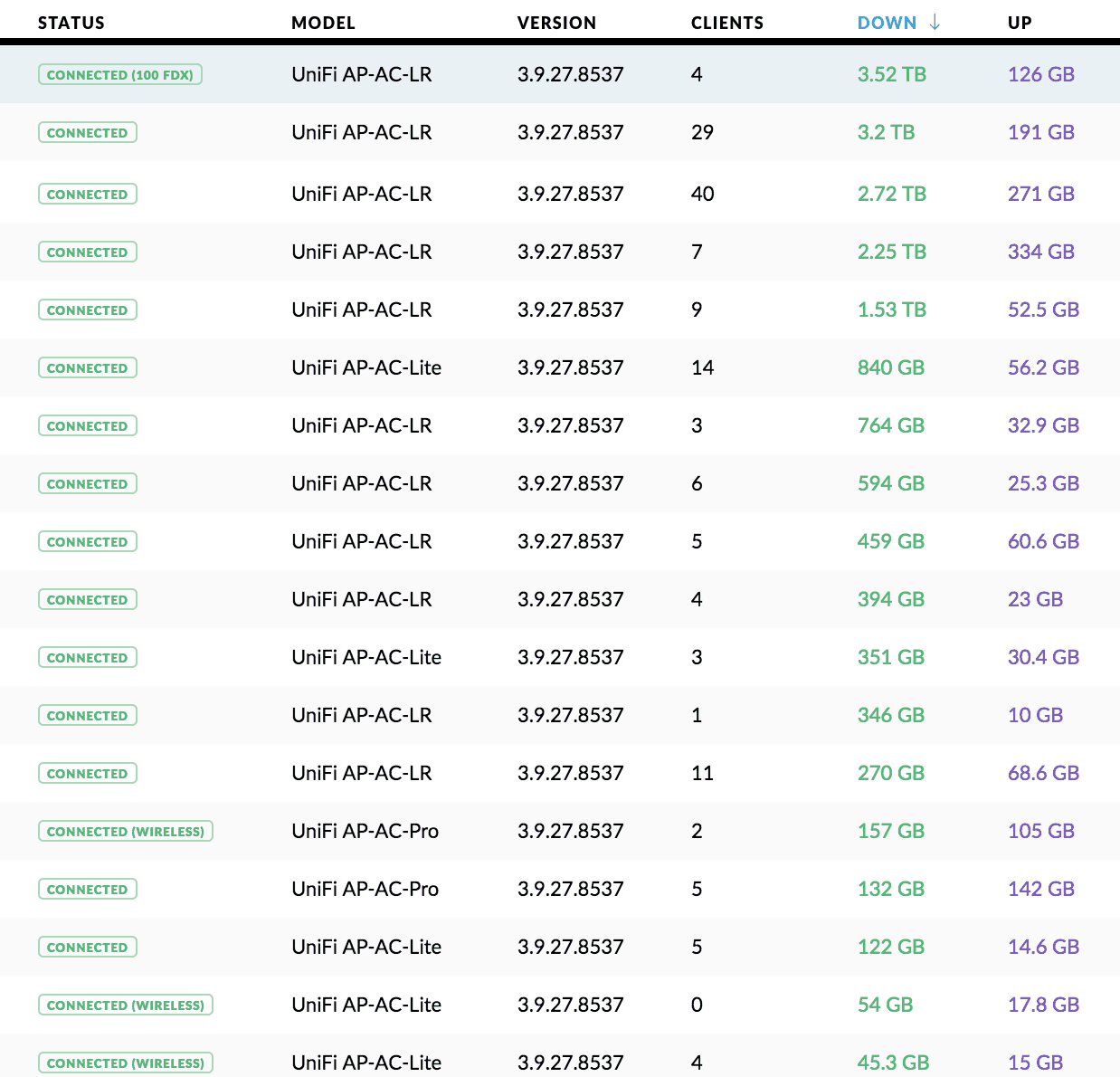This screenshot has width=1120, height=1077.
Task: Click the 764 GB download value
Action: [x=890, y=426]
